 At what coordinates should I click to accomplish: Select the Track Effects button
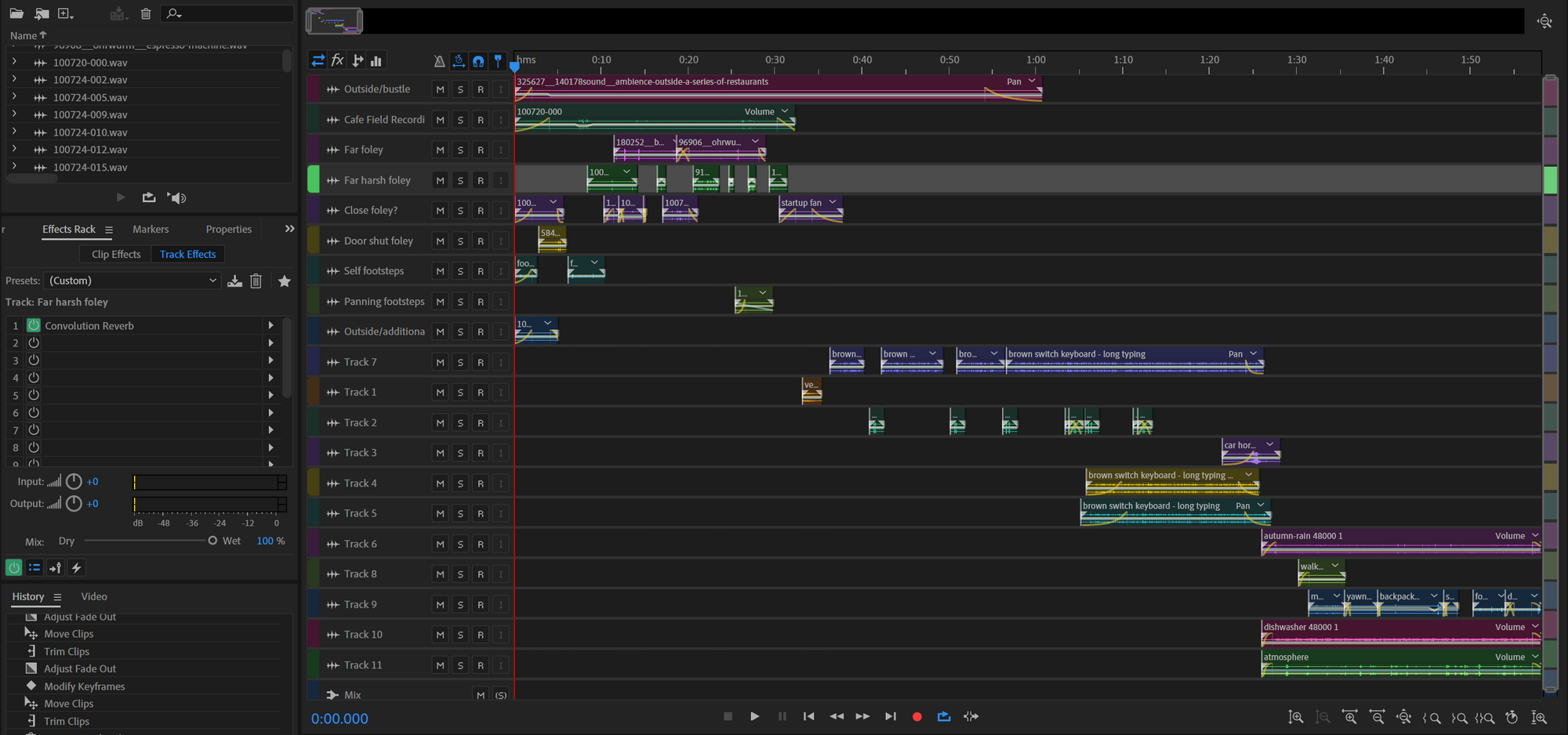click(x=188, y=254)
